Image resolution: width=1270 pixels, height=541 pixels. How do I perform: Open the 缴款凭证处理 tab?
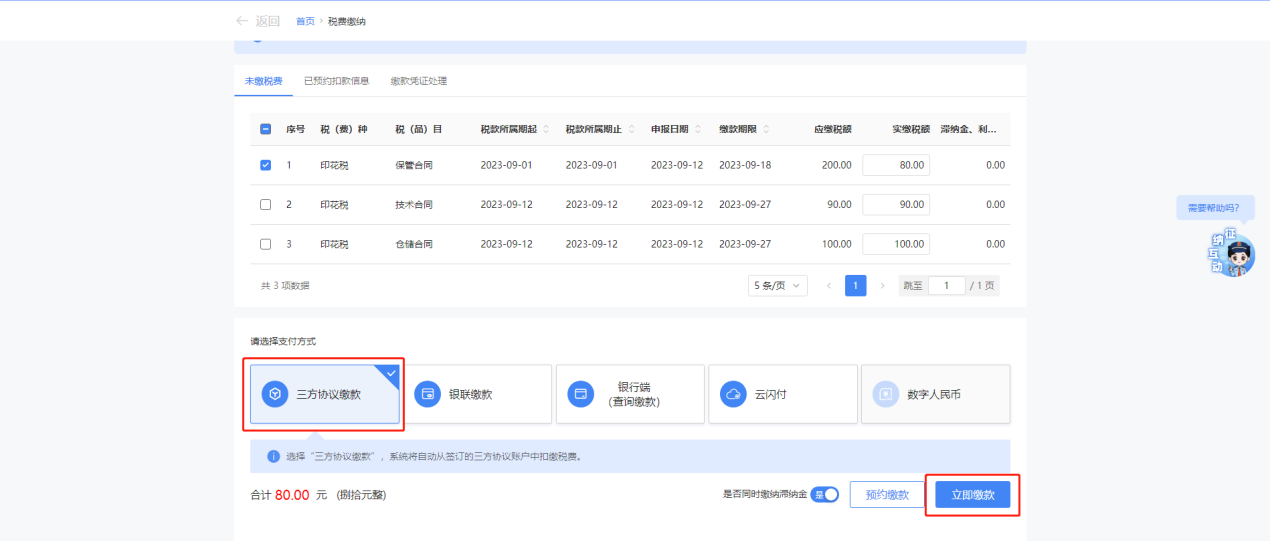pos(418,81)
